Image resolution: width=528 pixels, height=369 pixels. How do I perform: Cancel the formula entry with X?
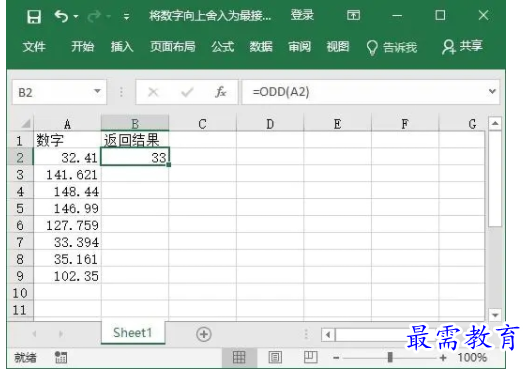point(153,92)
